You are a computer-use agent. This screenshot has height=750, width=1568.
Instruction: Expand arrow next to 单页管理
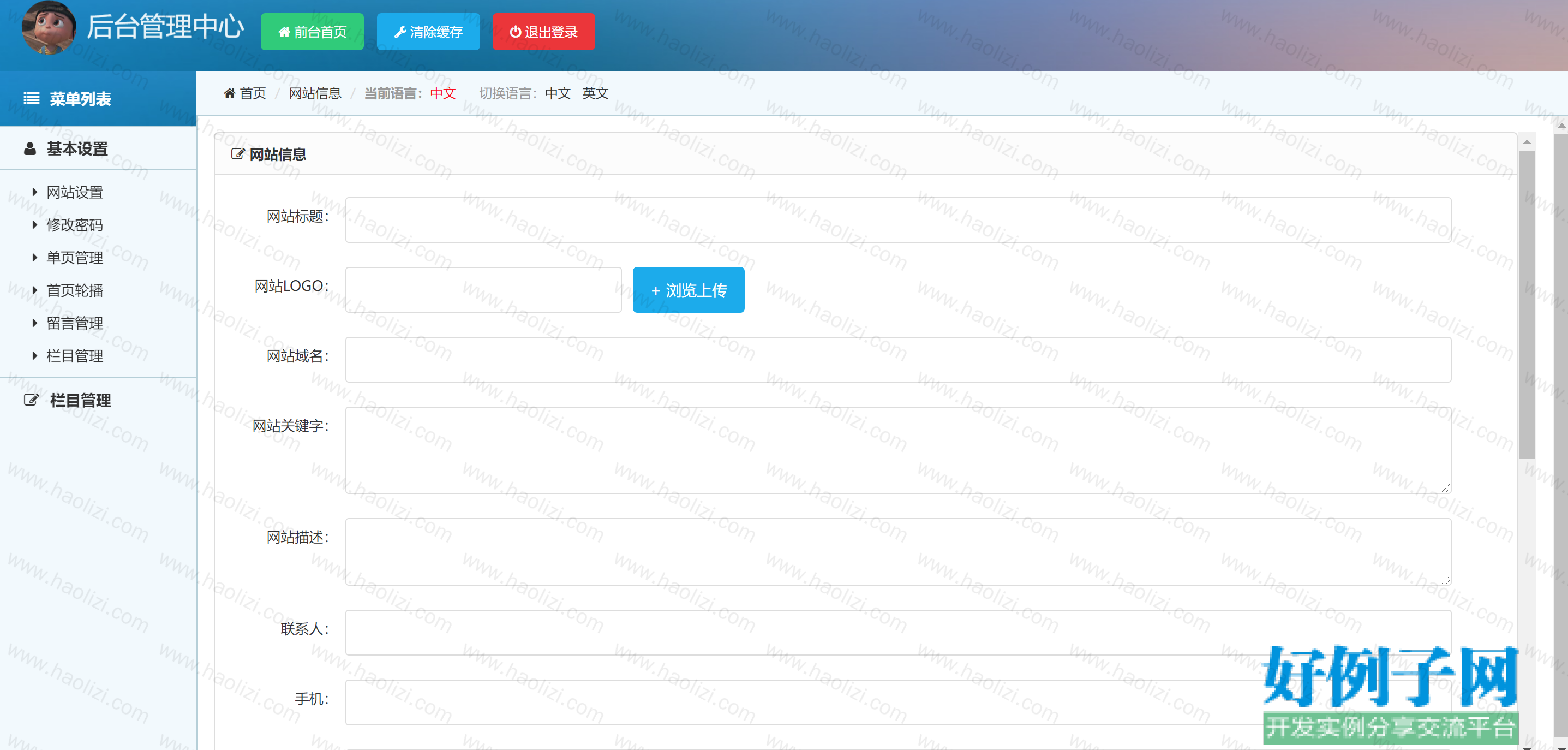35,258
